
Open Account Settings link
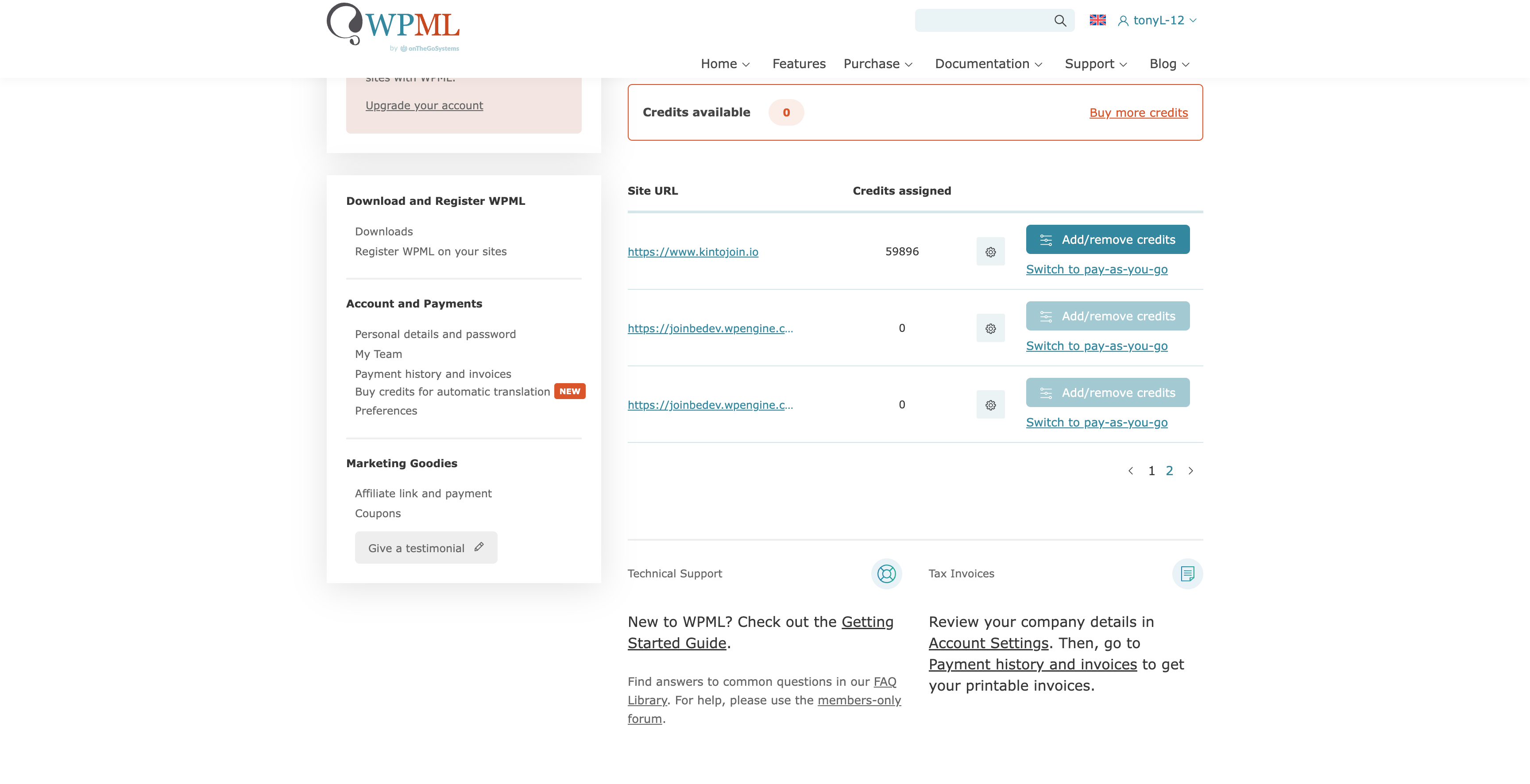coord(988,644)
